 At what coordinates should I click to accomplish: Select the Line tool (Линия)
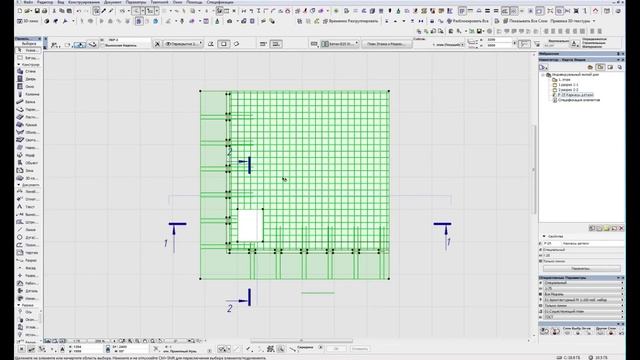(28, 229)
